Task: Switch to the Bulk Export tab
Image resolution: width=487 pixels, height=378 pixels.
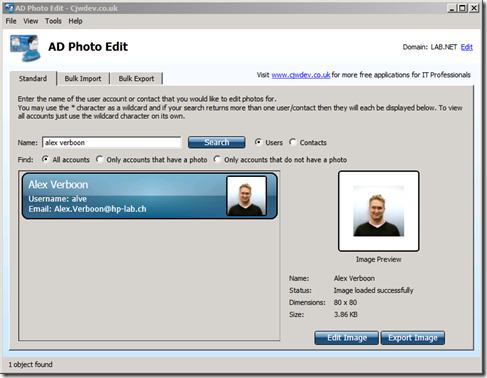Action: click(x=136, y=79)
